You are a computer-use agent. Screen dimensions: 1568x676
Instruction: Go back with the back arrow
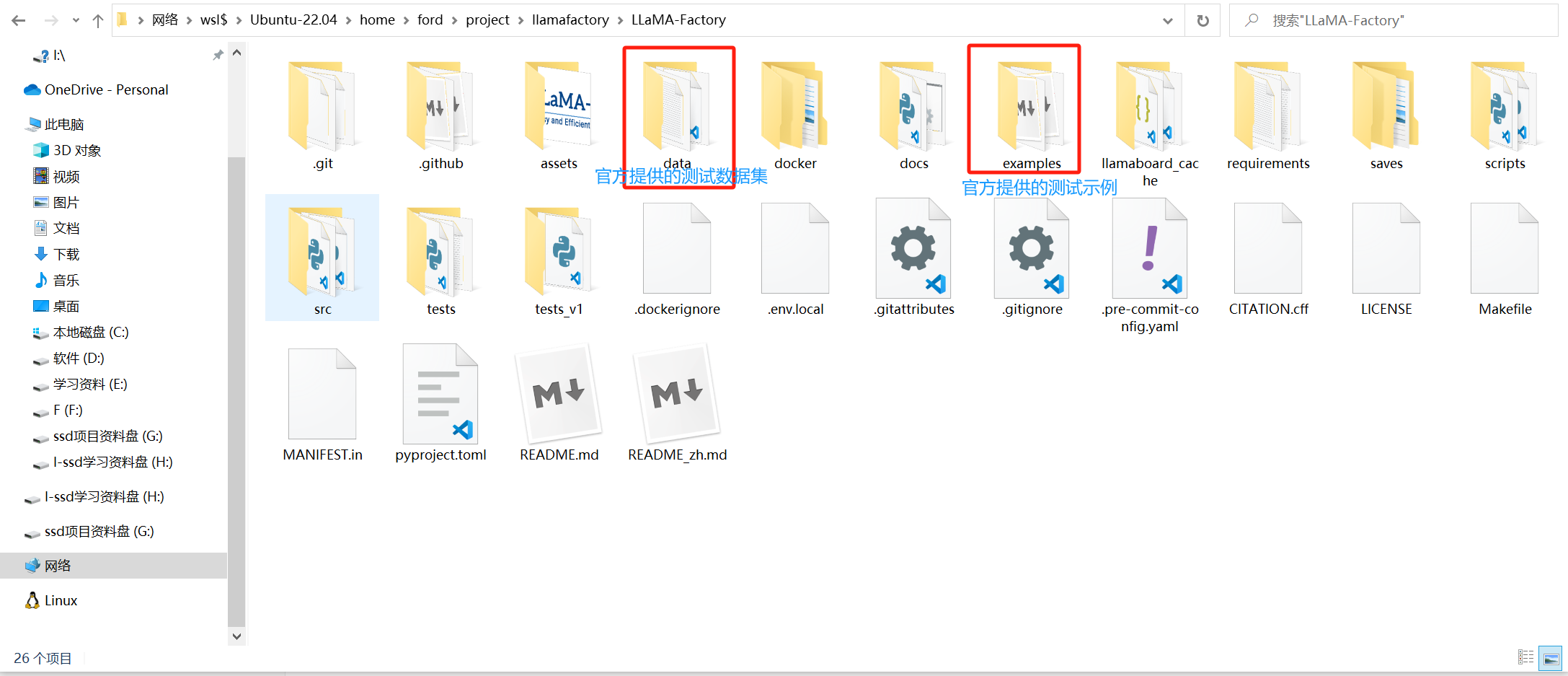point(19,20)
